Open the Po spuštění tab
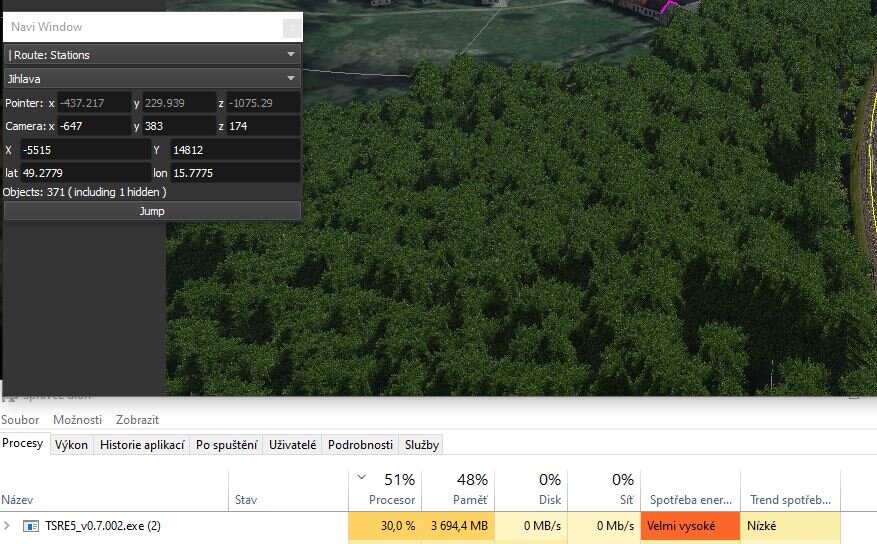This screenshot has width=877, height=544. (227, 445)
